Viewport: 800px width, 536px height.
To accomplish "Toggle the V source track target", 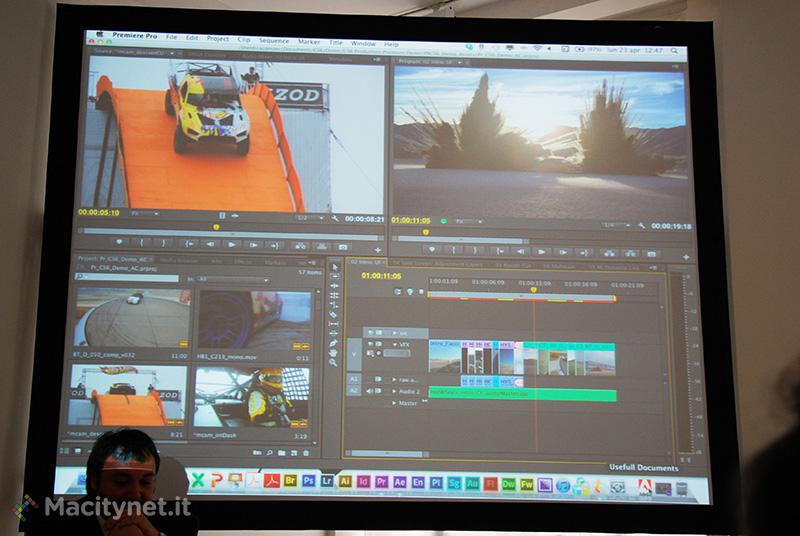I will point(355,355).
